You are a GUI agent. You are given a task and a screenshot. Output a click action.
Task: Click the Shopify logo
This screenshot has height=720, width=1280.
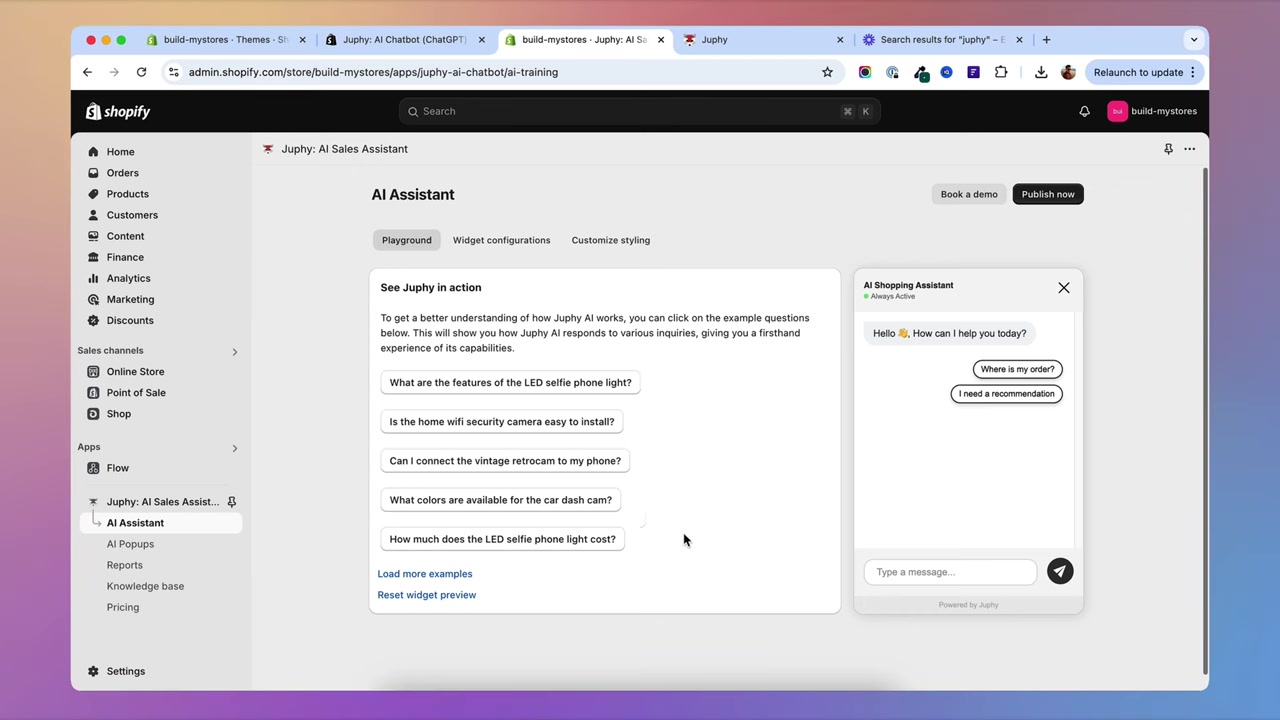(x=118, y=111)
